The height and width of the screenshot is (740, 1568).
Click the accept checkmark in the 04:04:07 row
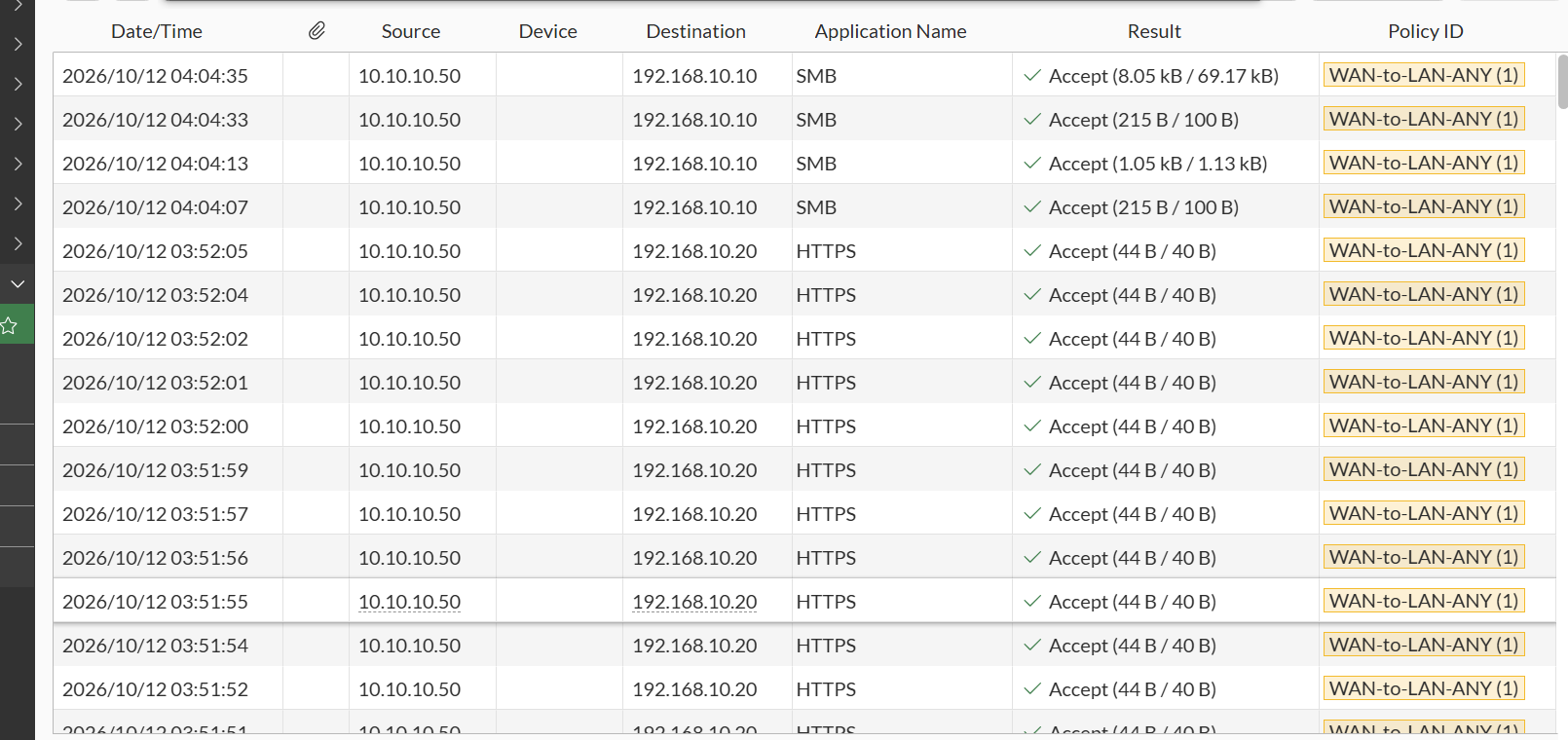(1032, 206)
